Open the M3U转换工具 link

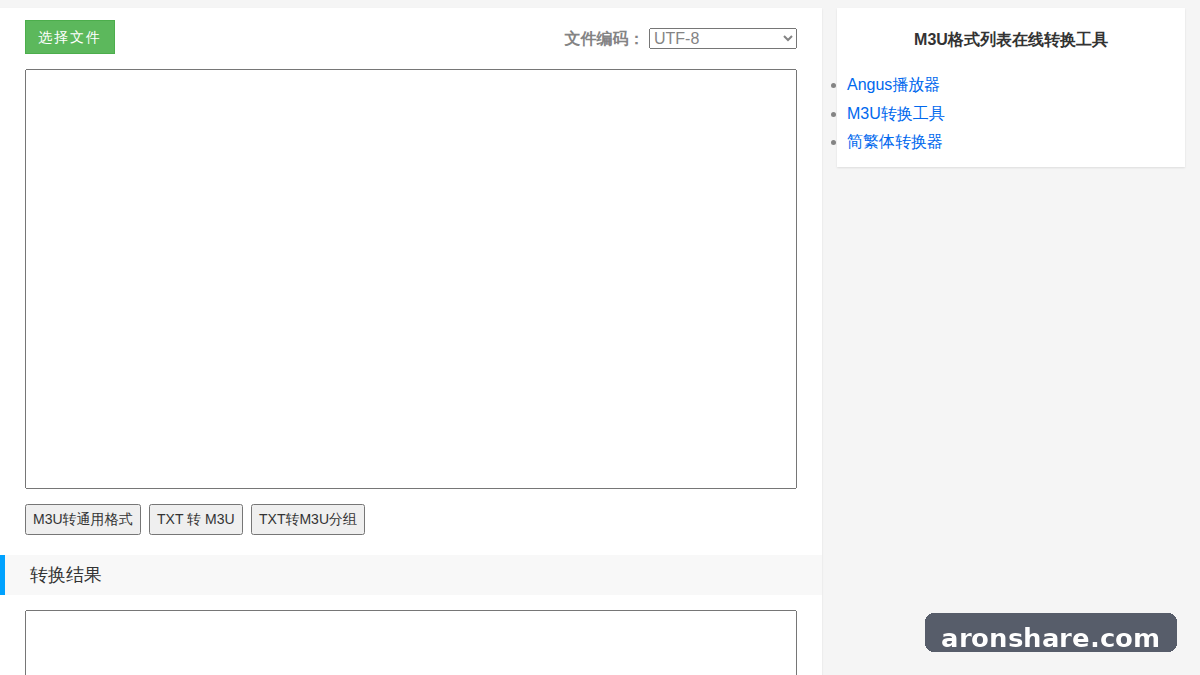pos(896,114)
